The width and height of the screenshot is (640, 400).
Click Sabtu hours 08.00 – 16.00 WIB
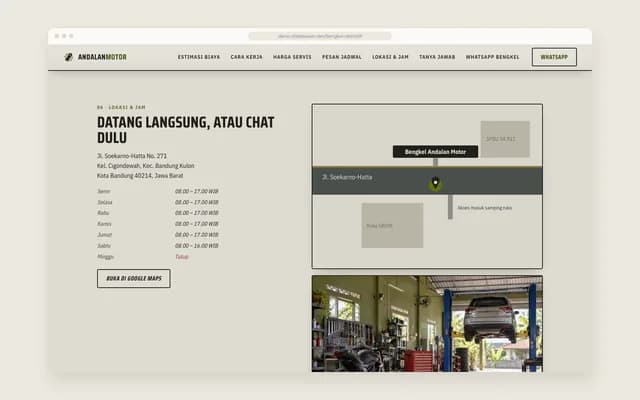coord(197,246)
